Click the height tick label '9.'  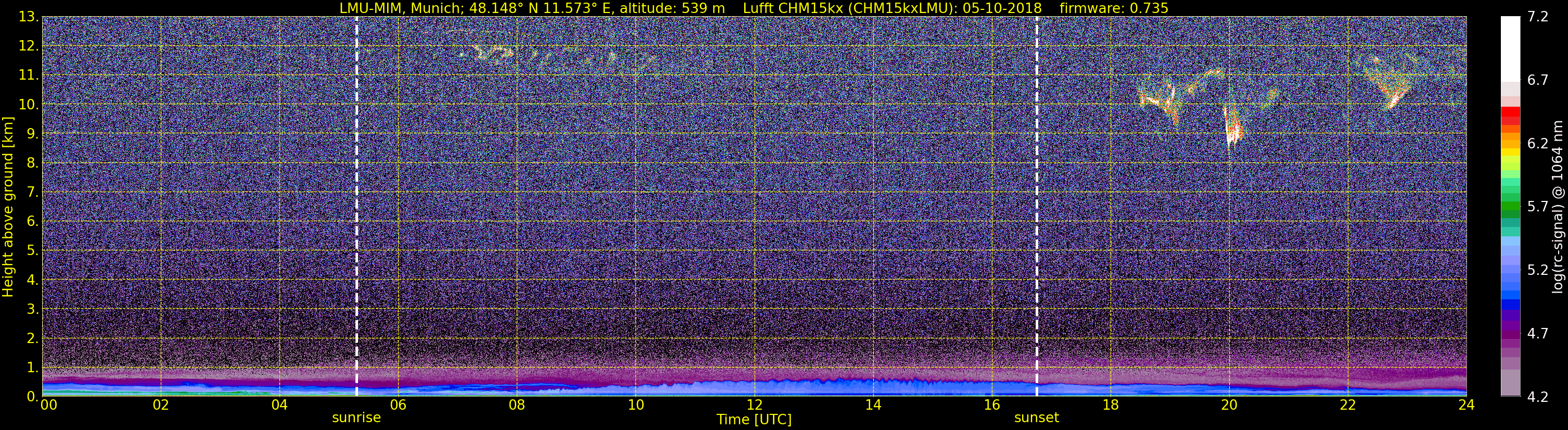[x=32, y=133]
